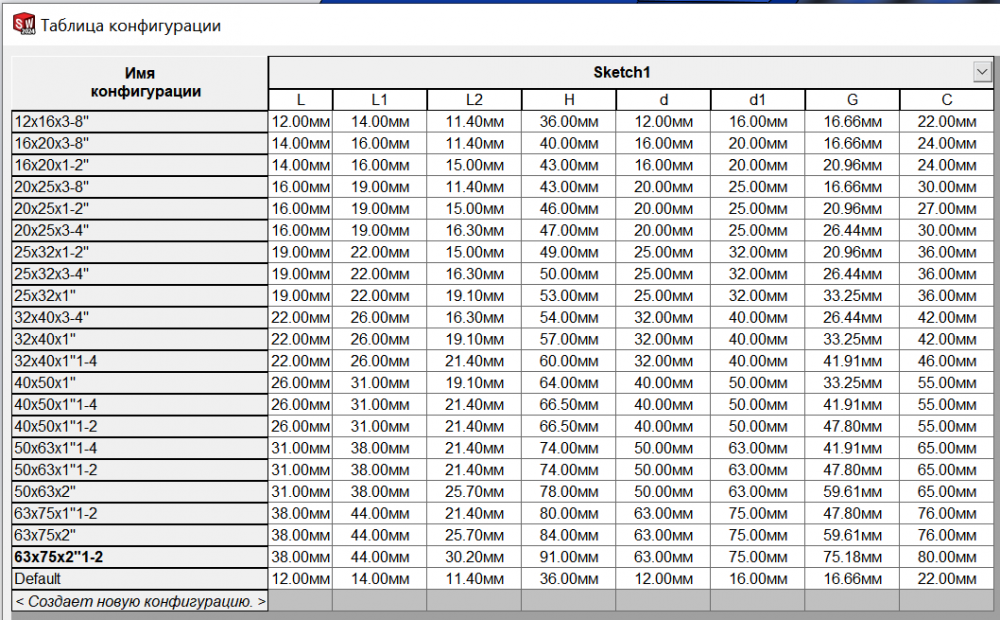Image resolution: width=1000 pixels, height=620 pixels.
Task: Click C value 27.00мм in row 20x25x1-2"
Action: pos(946,209)
